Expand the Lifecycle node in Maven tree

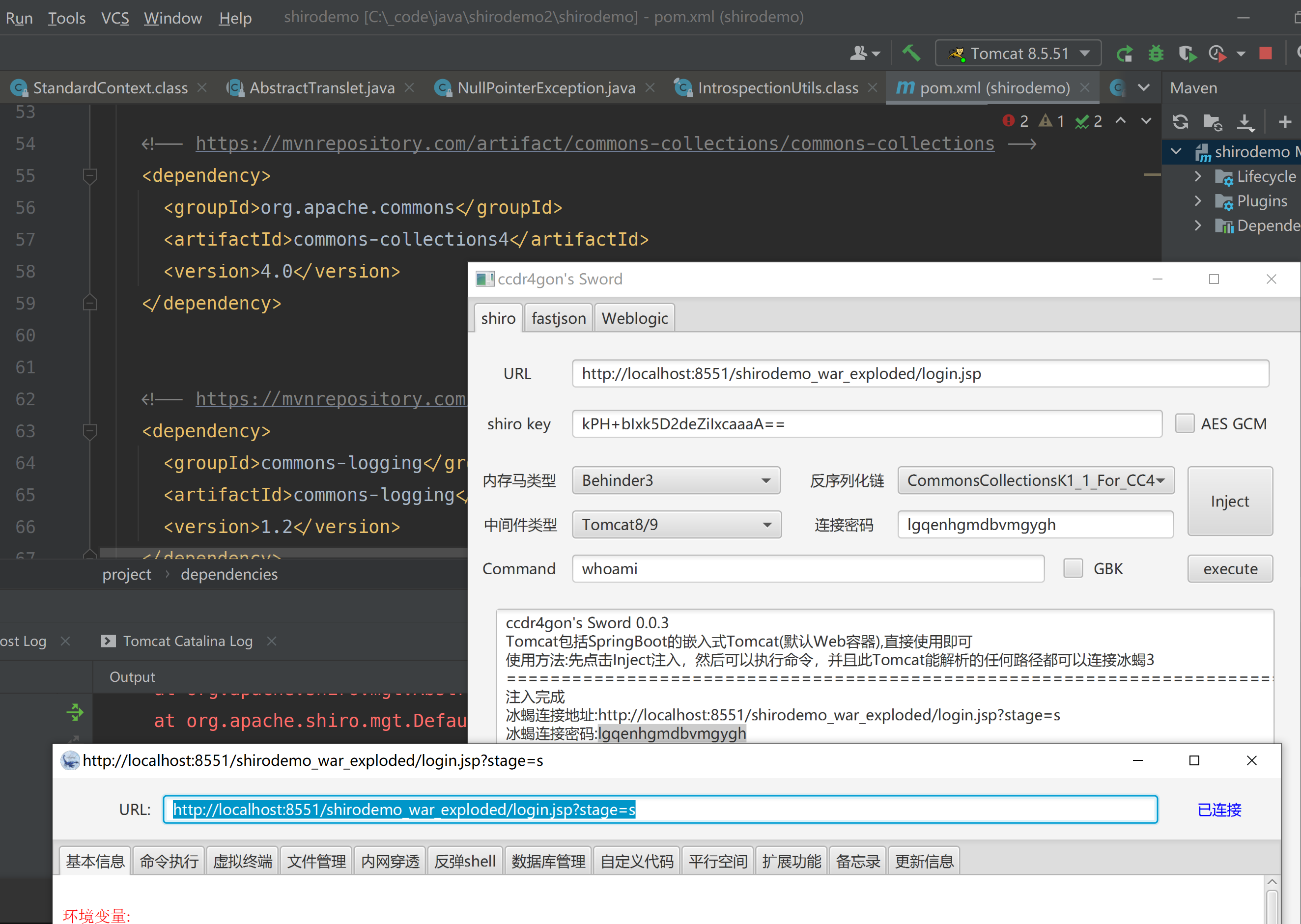pos(1197,176)
